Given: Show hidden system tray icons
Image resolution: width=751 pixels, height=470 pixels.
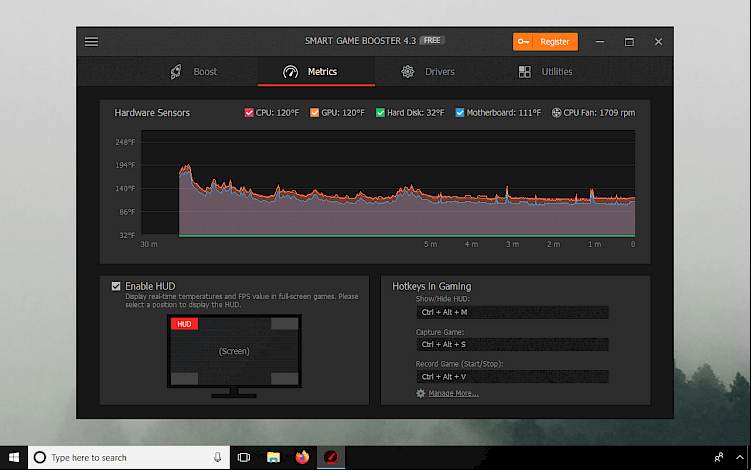Looking at the screenshot, I should (740, 458).
